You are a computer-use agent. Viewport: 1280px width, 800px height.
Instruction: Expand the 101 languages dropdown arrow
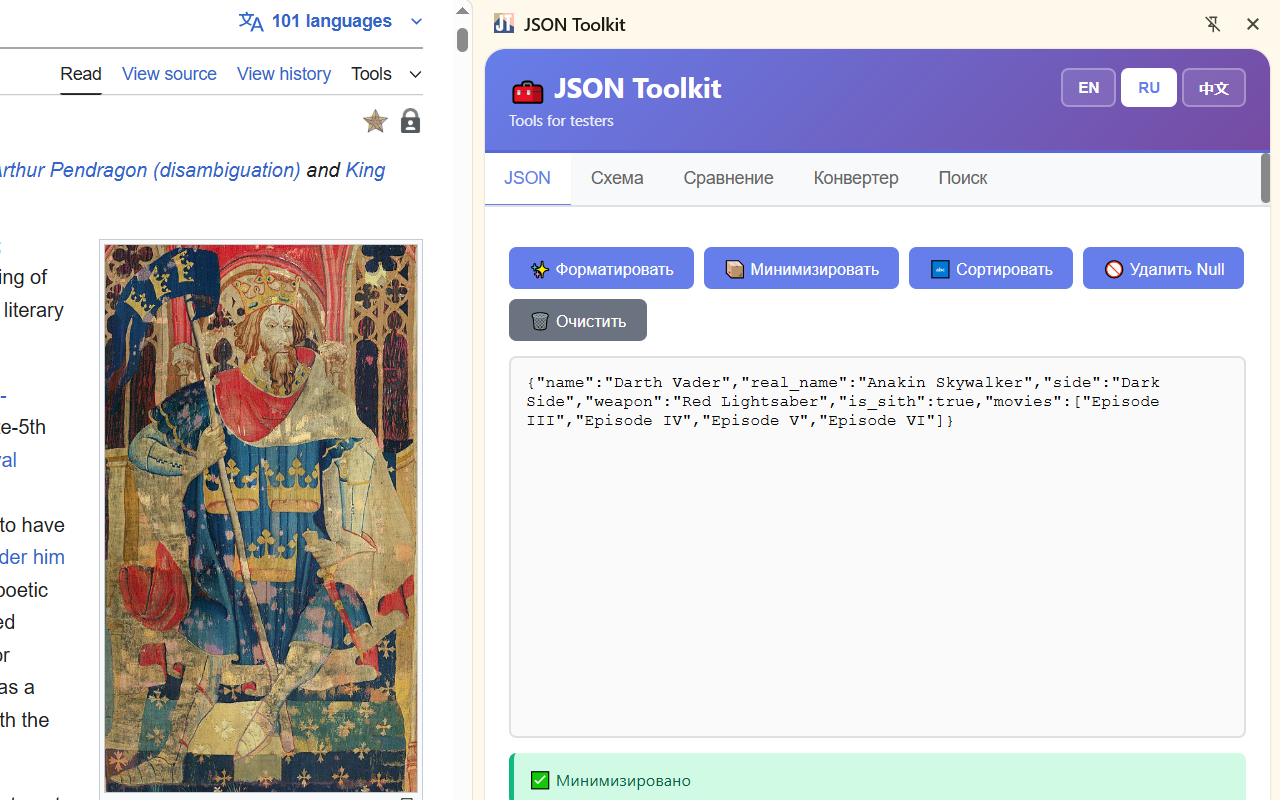pos(416,22)
